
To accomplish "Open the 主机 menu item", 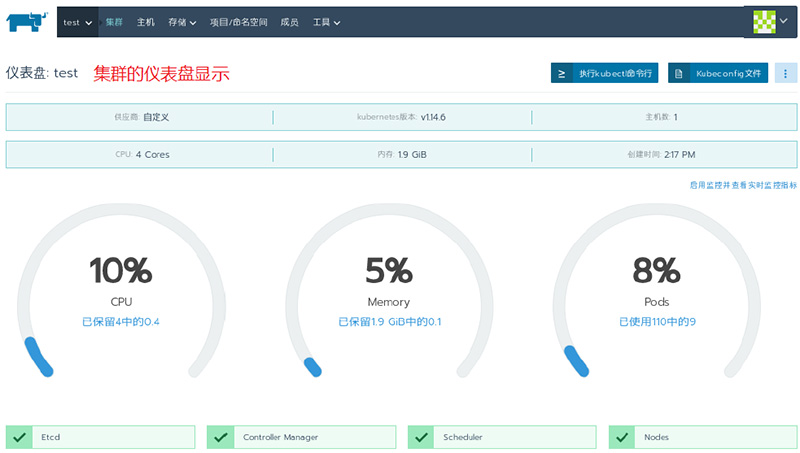I will click(x=145, y=22).
